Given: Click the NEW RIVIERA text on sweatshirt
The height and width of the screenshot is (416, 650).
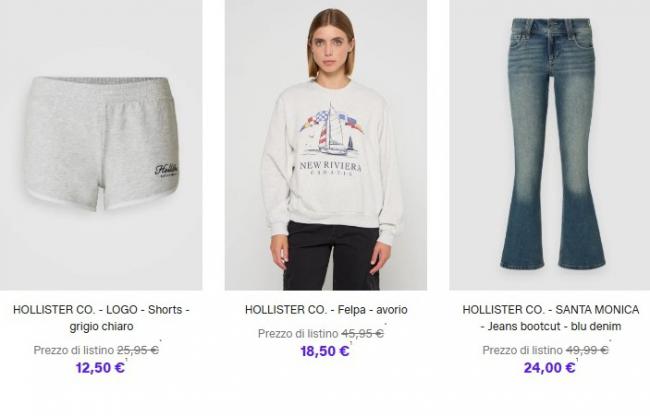Looking at the screenshot, I should click(x=330, y=167).
